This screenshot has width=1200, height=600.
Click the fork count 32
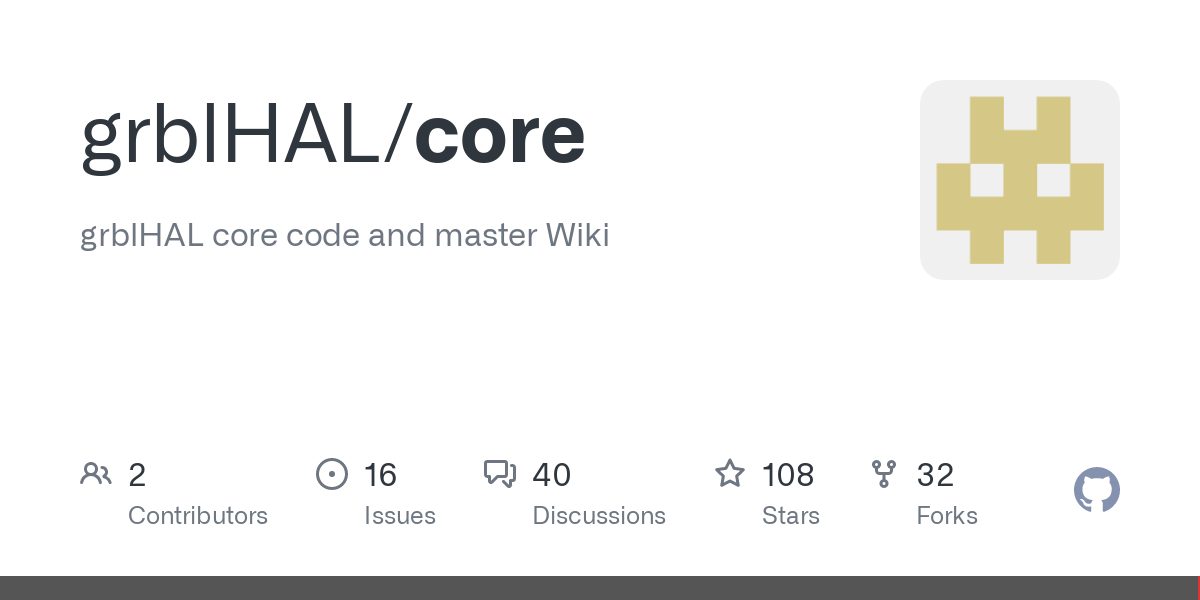click(x=935, y=474)
